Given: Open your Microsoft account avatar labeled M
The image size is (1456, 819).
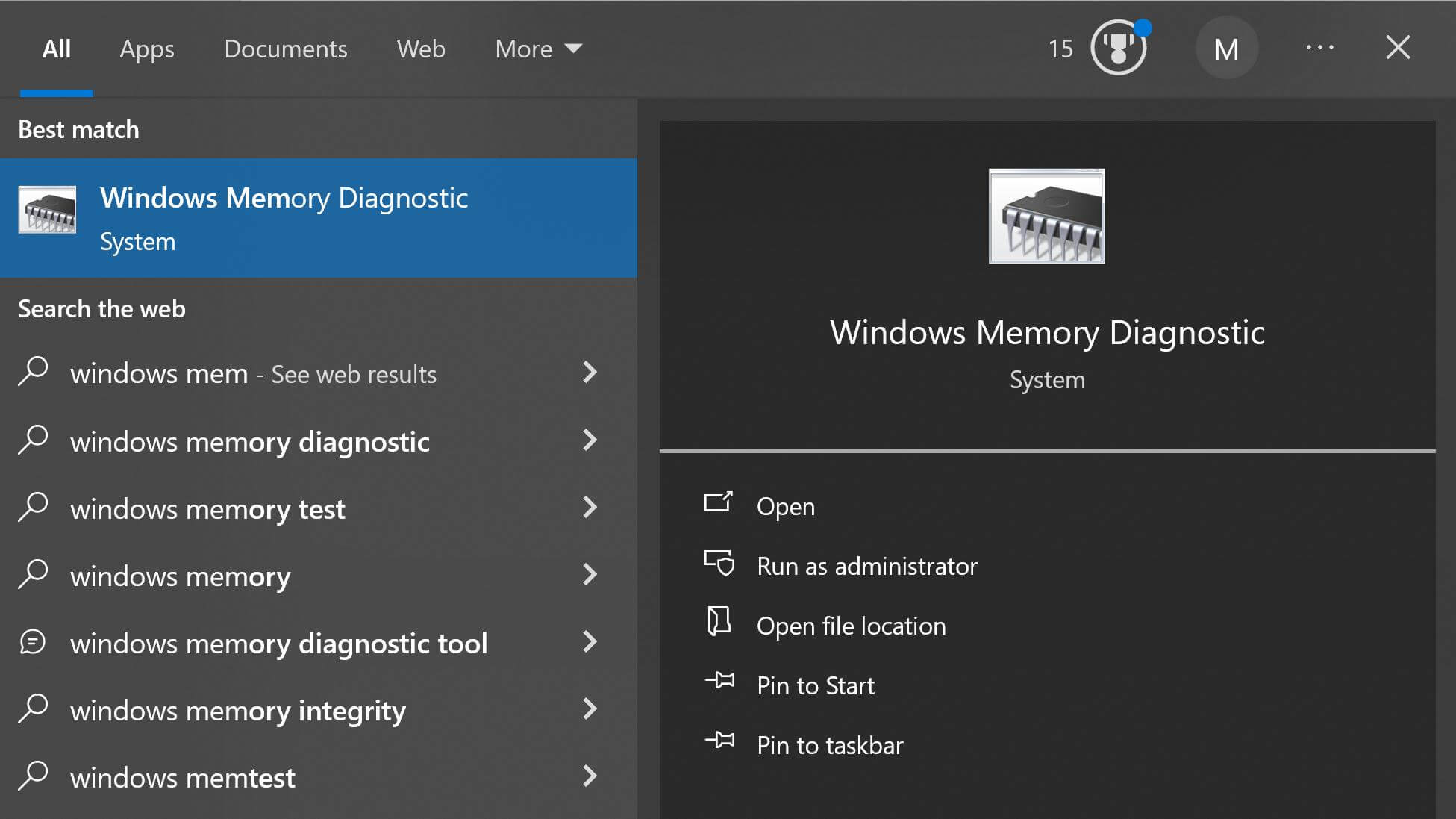Looking at the screenshot, I should [1227, 48].
